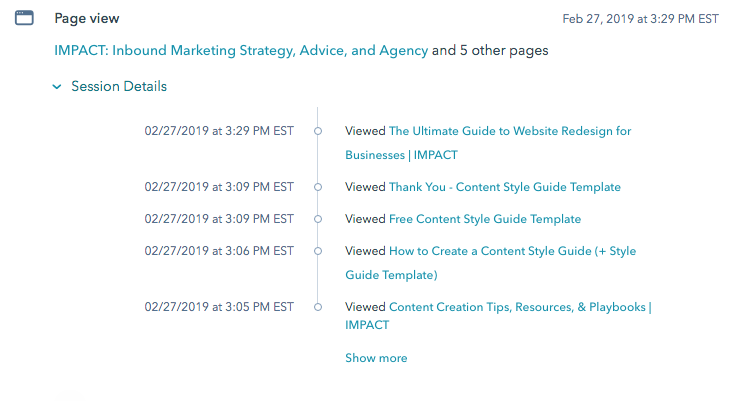733x401 pixels.
Task: Click the Page view browser window icon
Action: (x=24, y=18)
